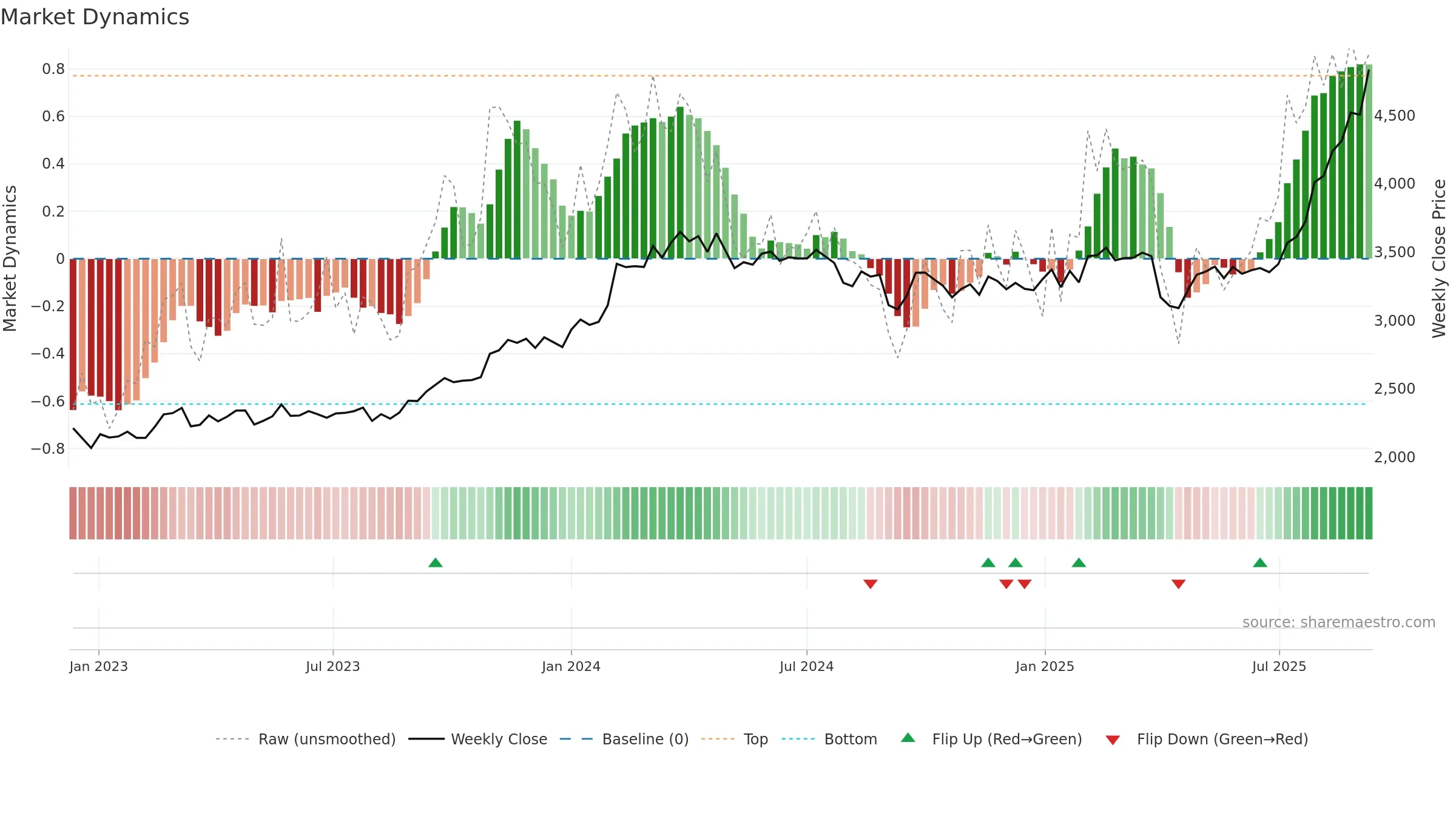The width and height of the screenshot is (1456, 819).
Task: Click the green triangle icon in the legend
Action: [x=908, y=738]
